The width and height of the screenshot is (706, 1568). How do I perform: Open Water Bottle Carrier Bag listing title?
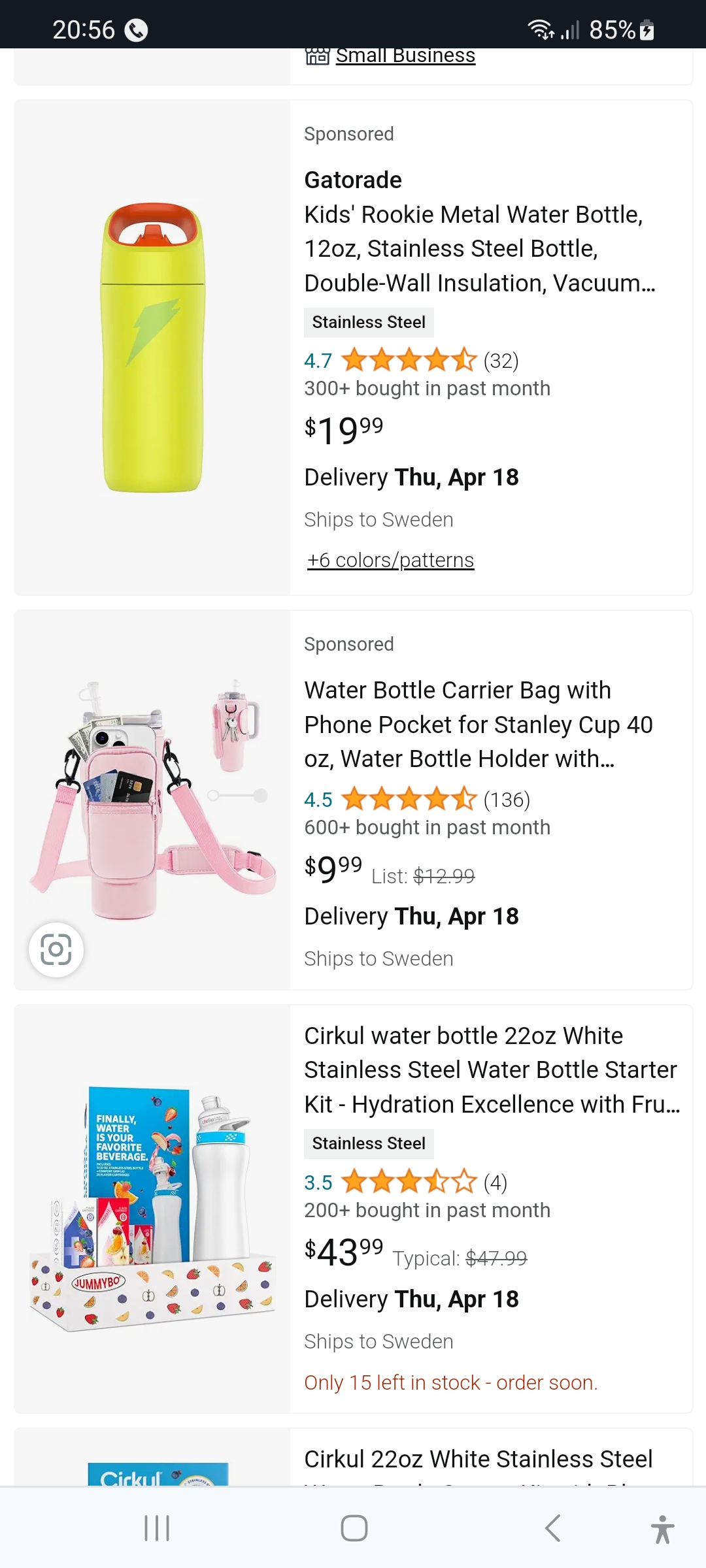(478, 725)
